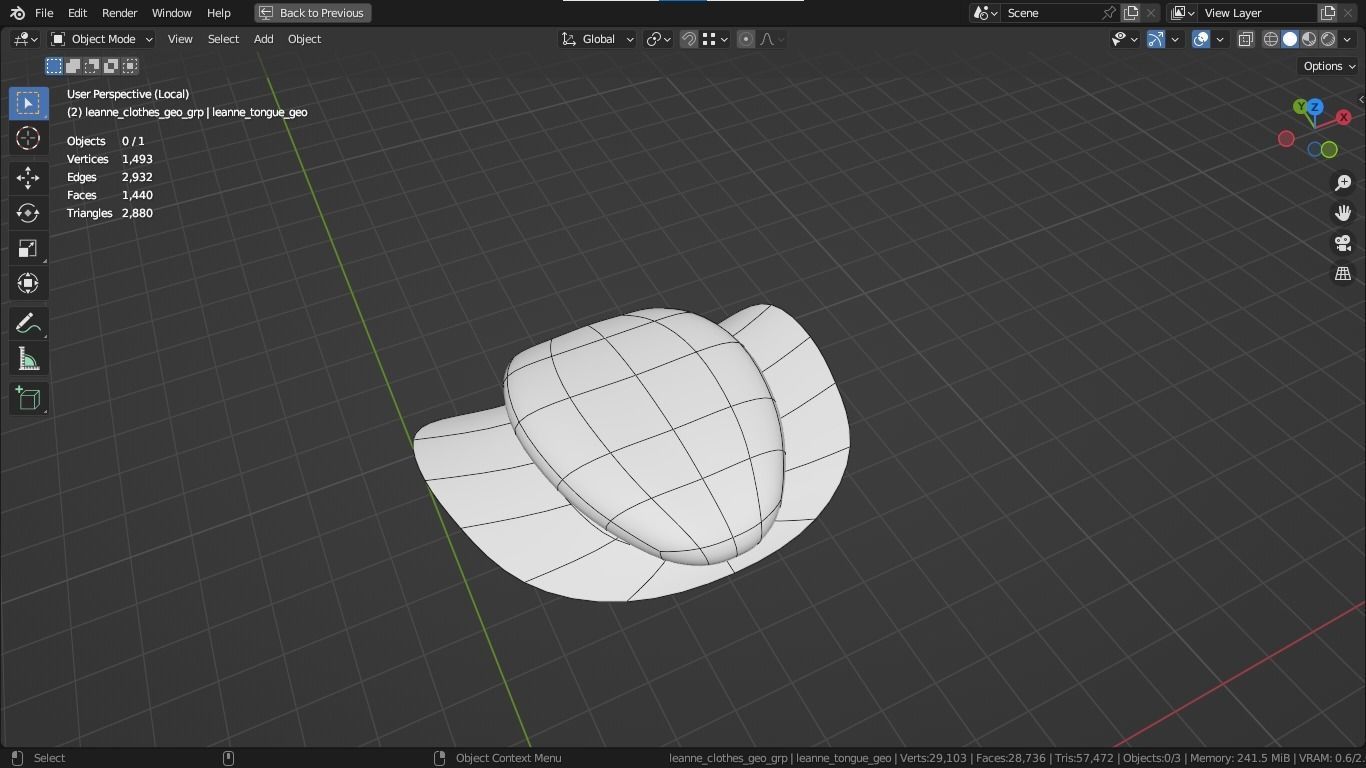Select the Scale tool
The image size is (1366, 768).
(x=27, y=248)
